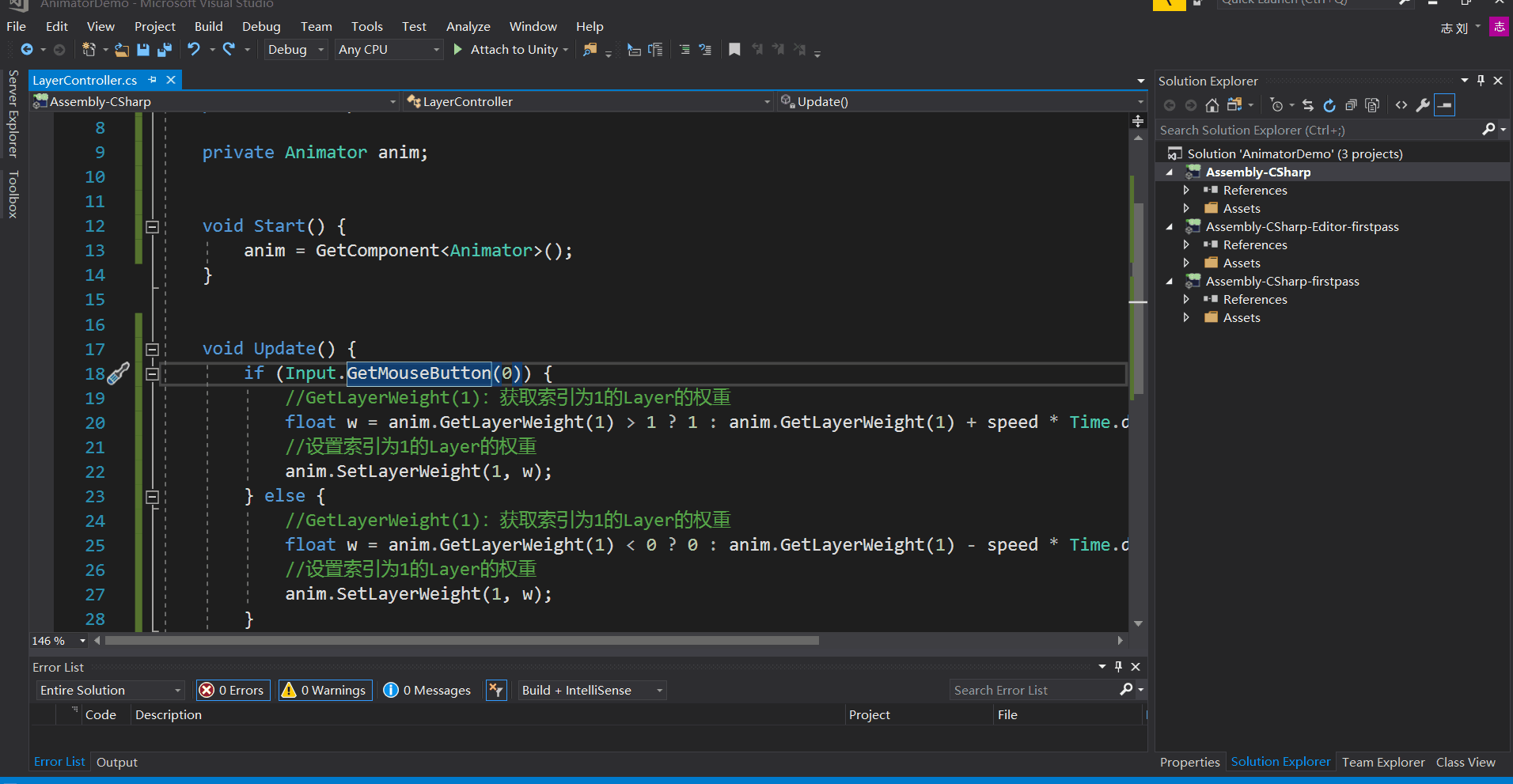Viewport: 1513px width, 784px height.
Task: Toggle the 0 Messages filter
Action: [427, 691]
